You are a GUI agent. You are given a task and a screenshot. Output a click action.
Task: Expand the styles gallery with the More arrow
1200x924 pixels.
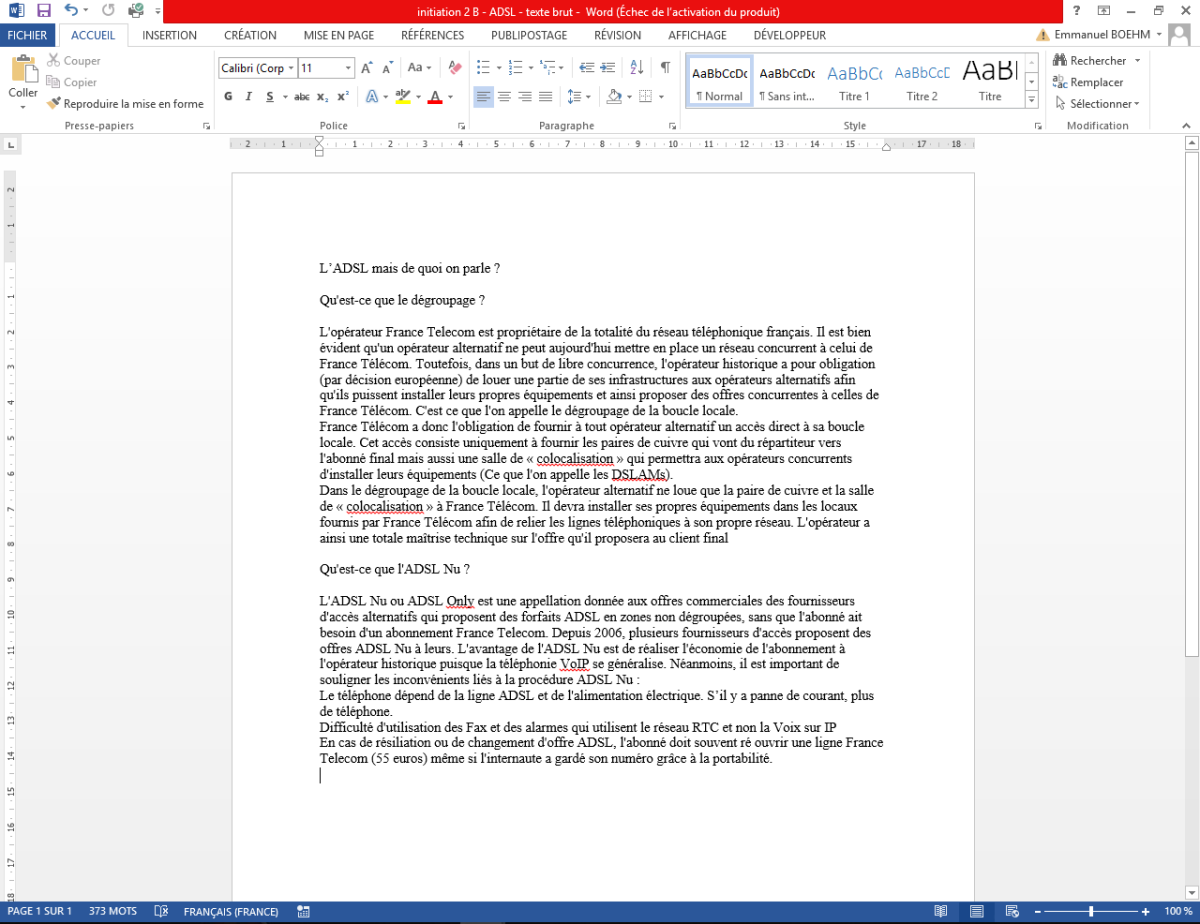(x=1034, y=100)
